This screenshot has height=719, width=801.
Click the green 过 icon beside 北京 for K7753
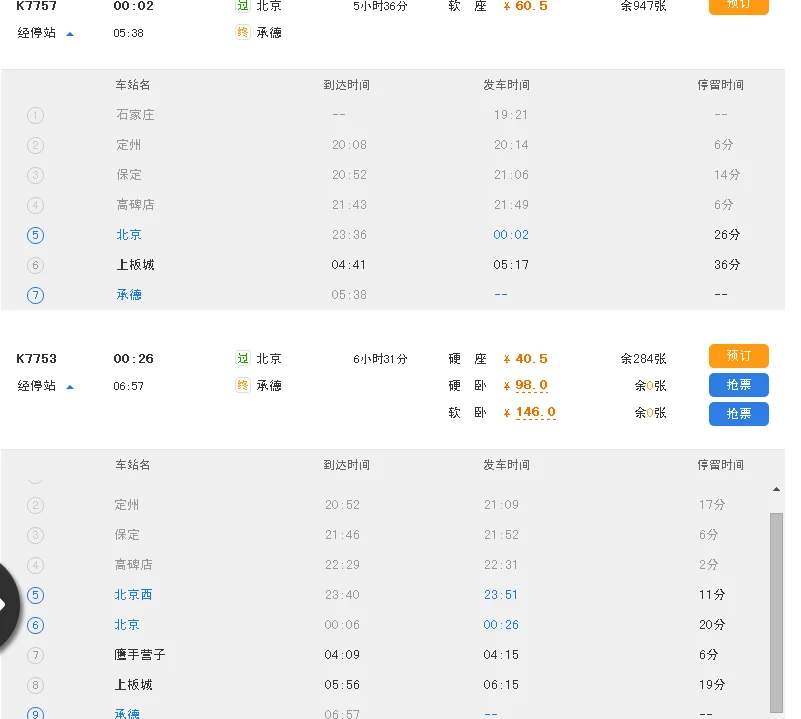coord(242,358)
